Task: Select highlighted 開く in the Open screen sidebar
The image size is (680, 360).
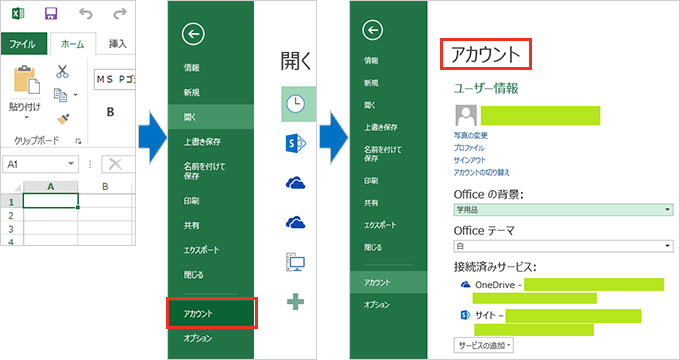Action: tap(211, 117)
